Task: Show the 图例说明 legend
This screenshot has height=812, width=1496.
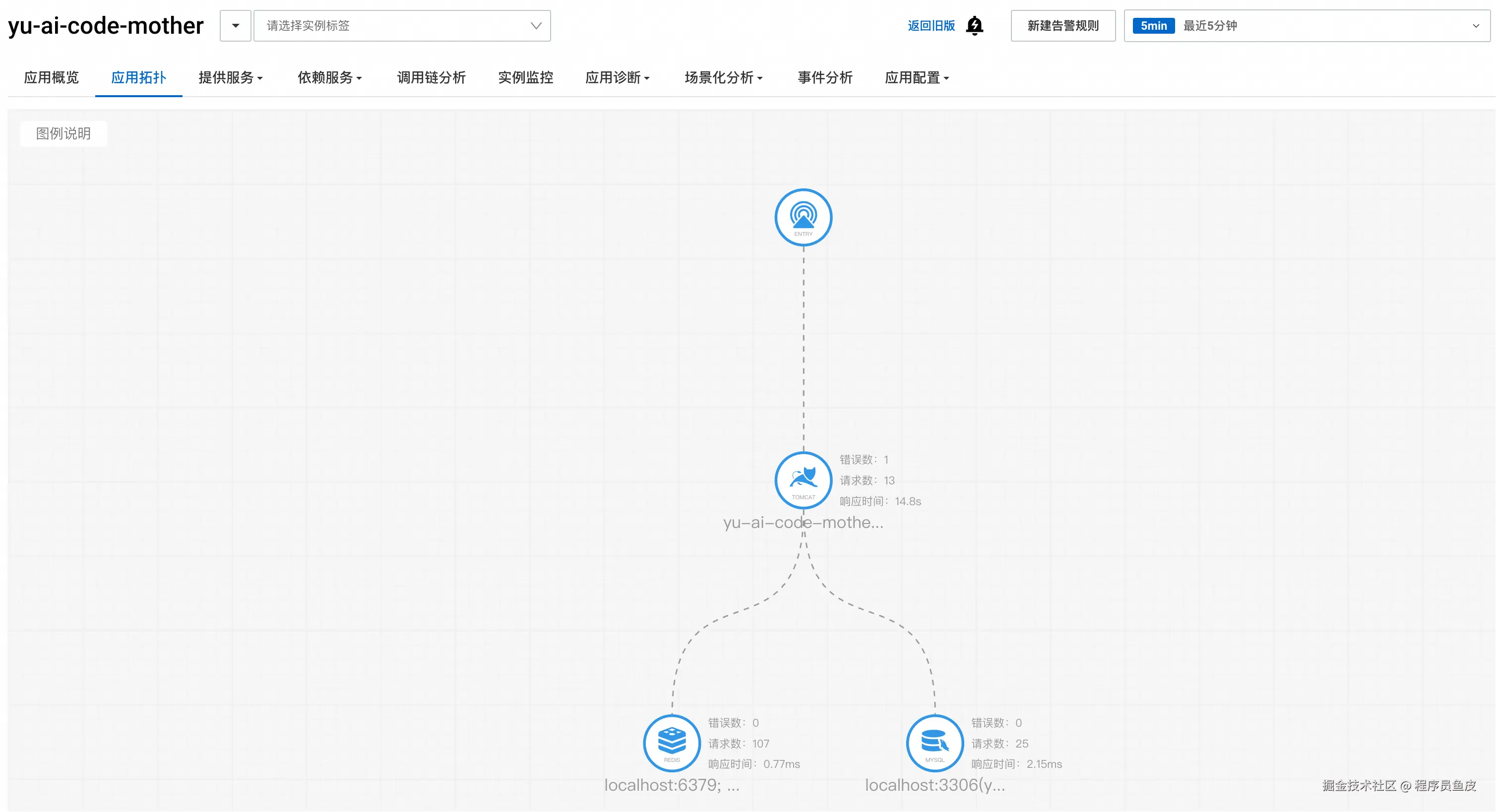Action: pyautogui.click(x=63, y=133)
